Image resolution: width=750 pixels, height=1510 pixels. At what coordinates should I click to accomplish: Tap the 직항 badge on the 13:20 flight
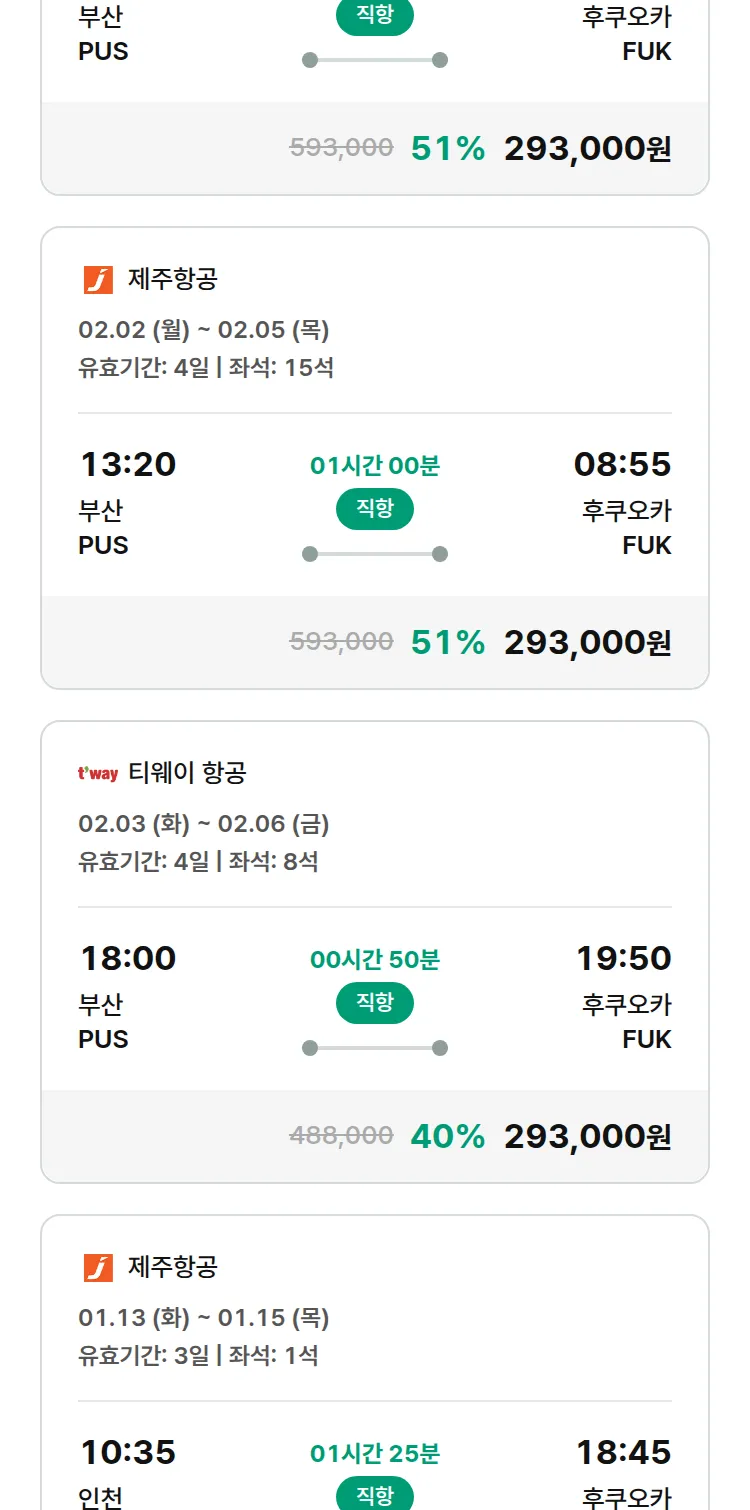375,509
